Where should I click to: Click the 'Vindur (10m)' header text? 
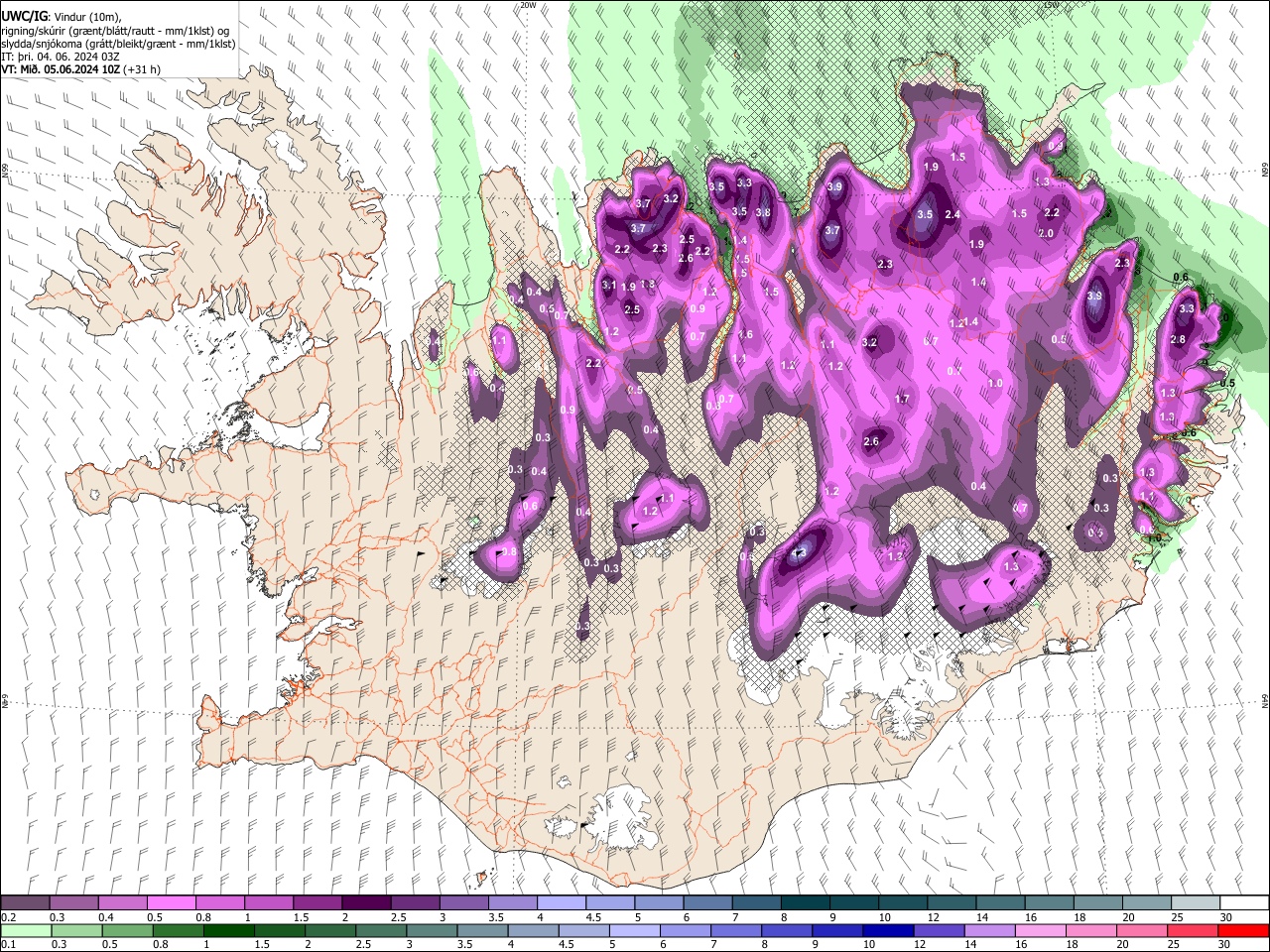click(x=86, y=17)
